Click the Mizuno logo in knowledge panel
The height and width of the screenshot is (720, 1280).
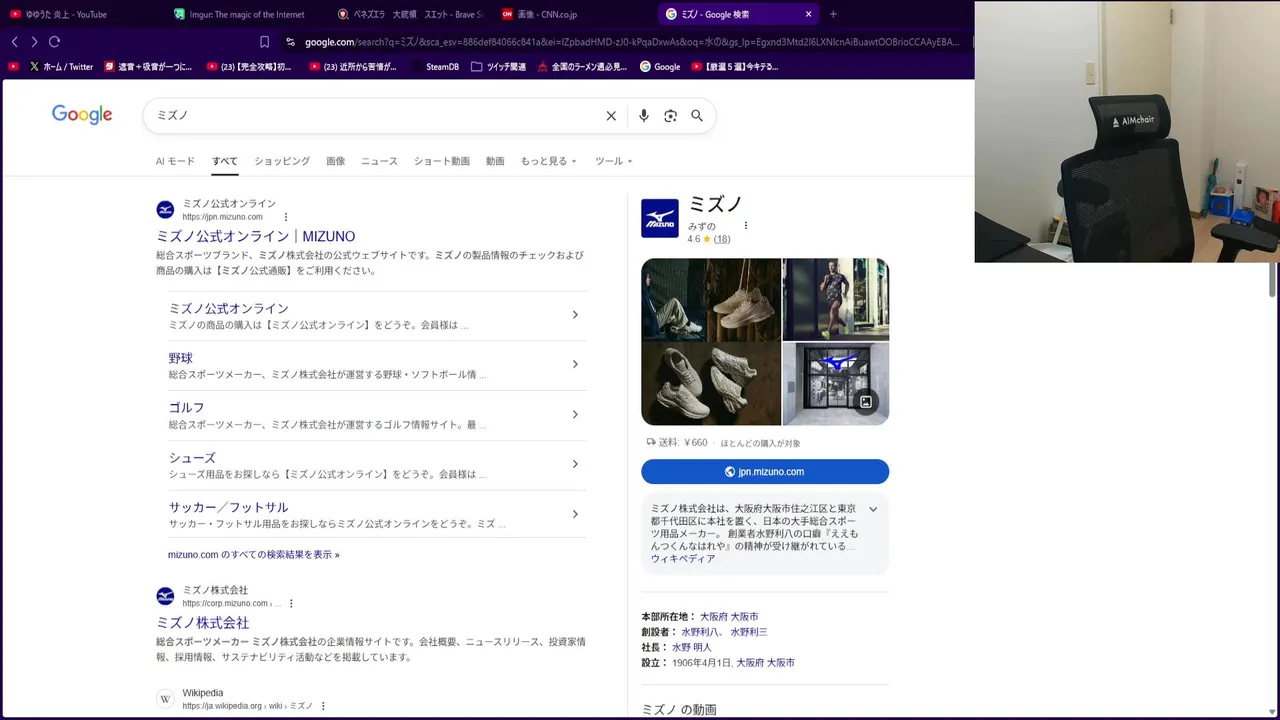[x=660, y=219]
